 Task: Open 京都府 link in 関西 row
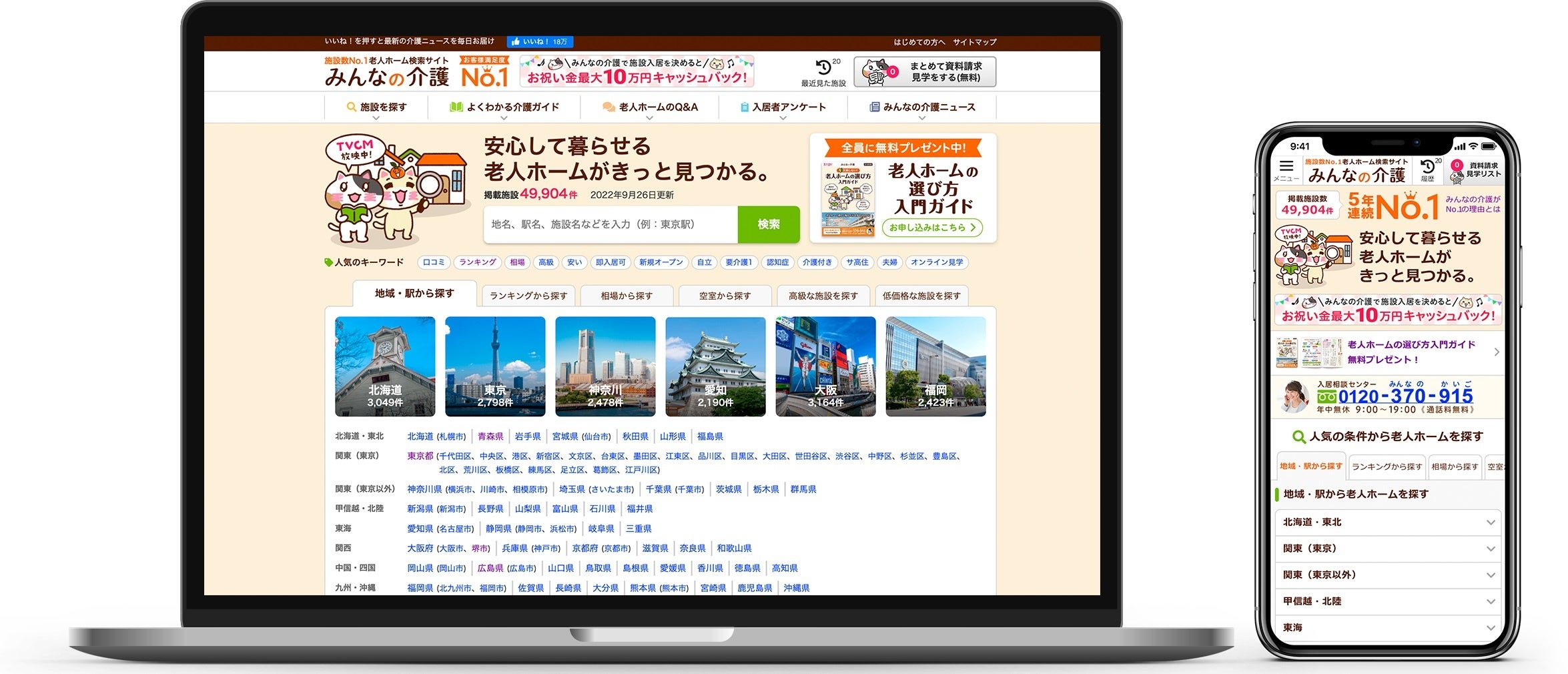tap(585, 549)
